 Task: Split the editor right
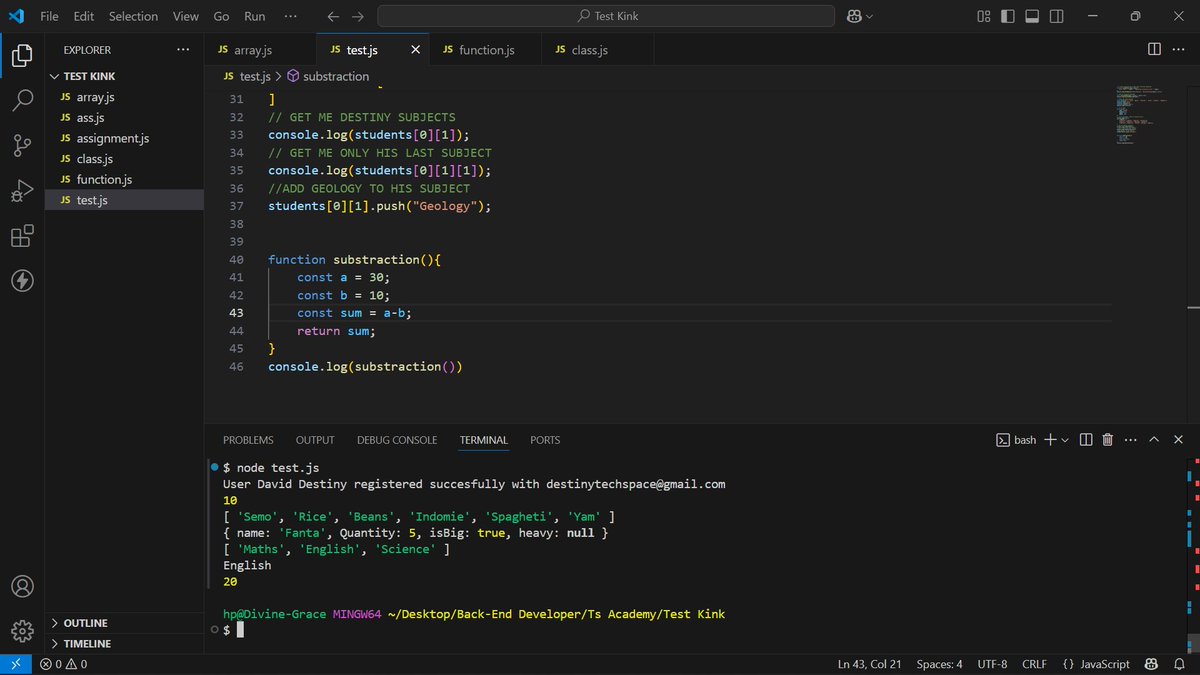click(x=1154, y=49)
